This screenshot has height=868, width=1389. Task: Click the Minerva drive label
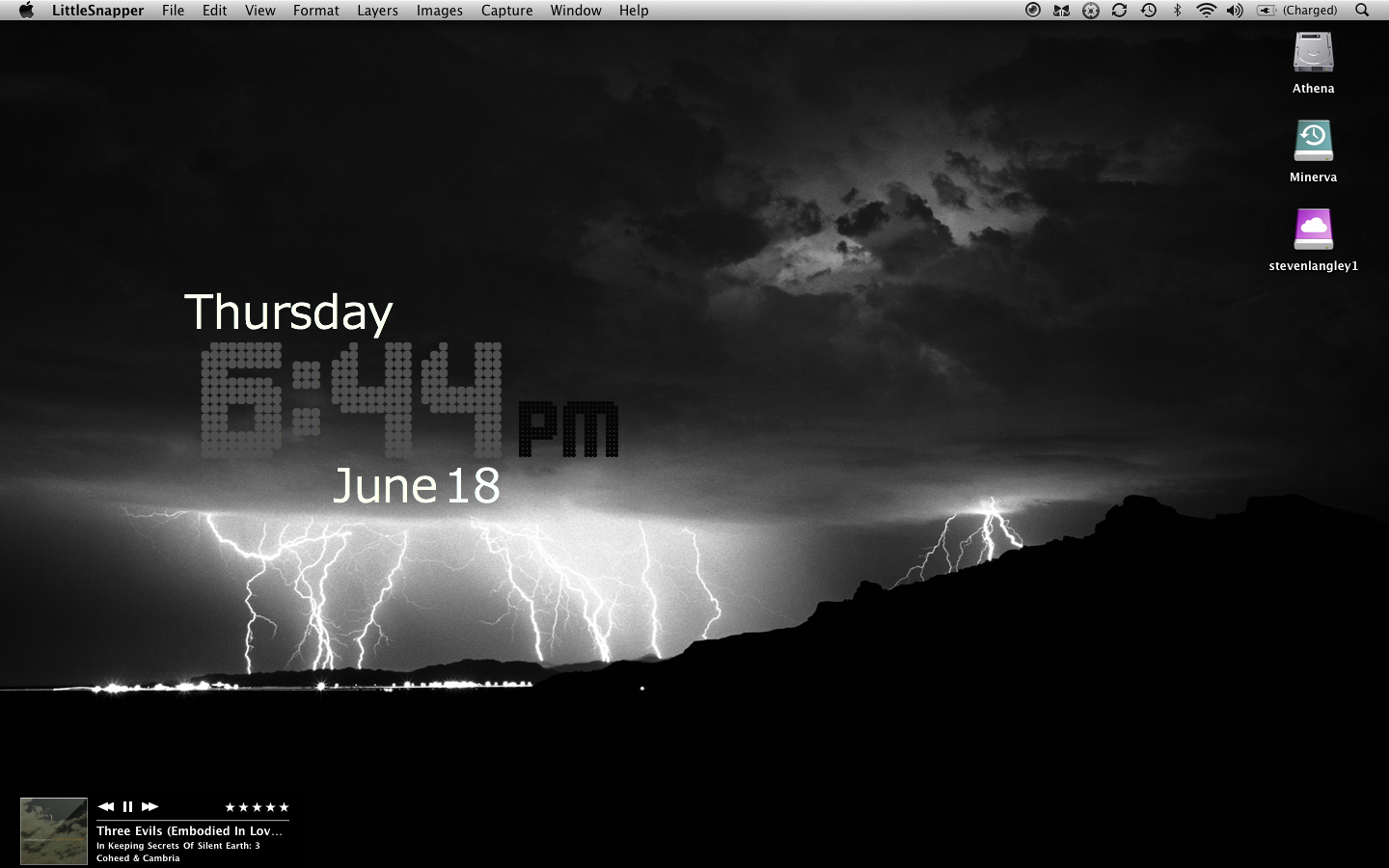(x=1313, y=177)
